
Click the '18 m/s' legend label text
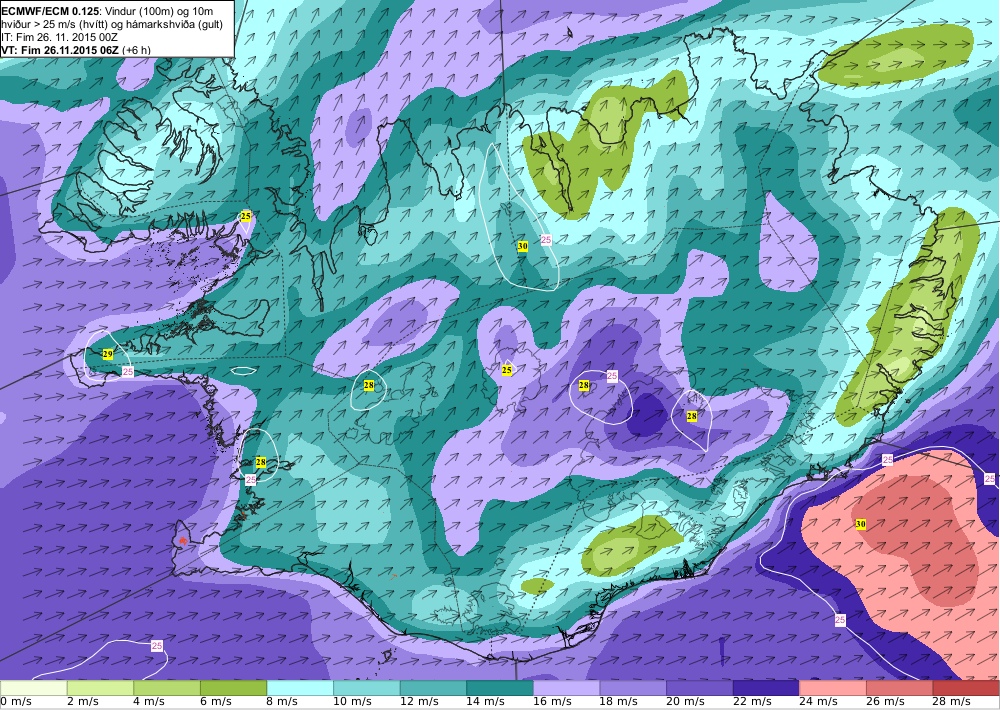[619, 702]
